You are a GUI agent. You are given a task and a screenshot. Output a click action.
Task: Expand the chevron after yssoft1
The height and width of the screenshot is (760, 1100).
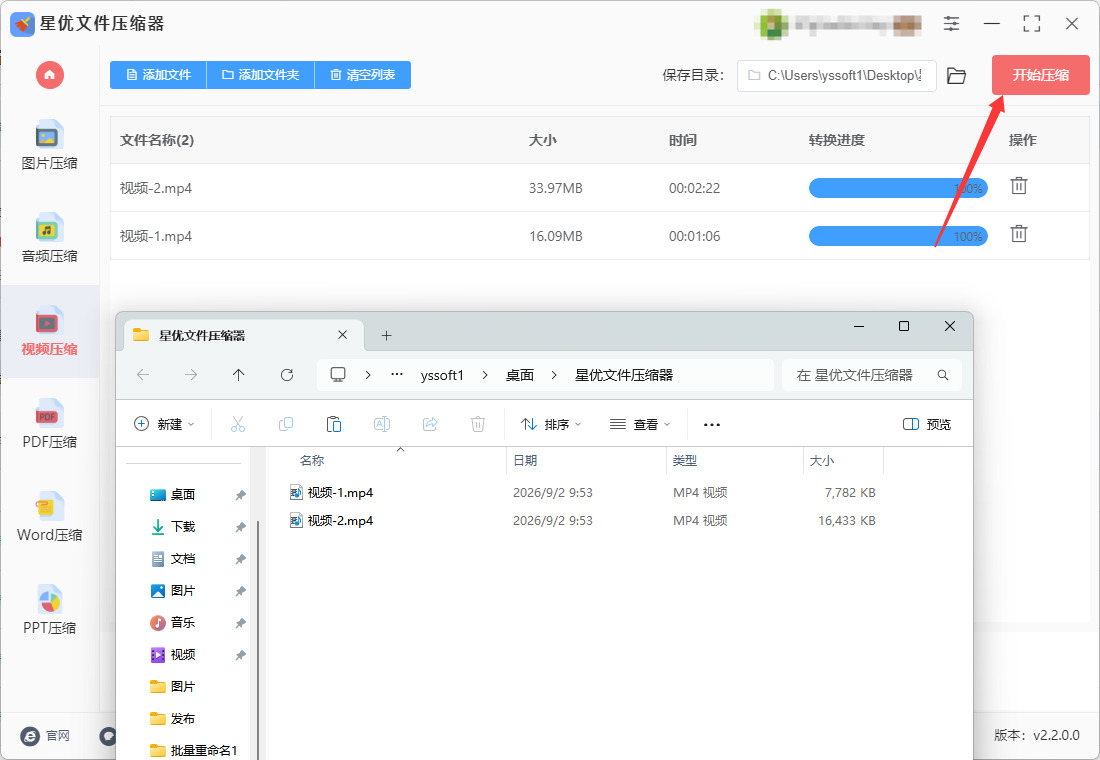coord(485,375)
